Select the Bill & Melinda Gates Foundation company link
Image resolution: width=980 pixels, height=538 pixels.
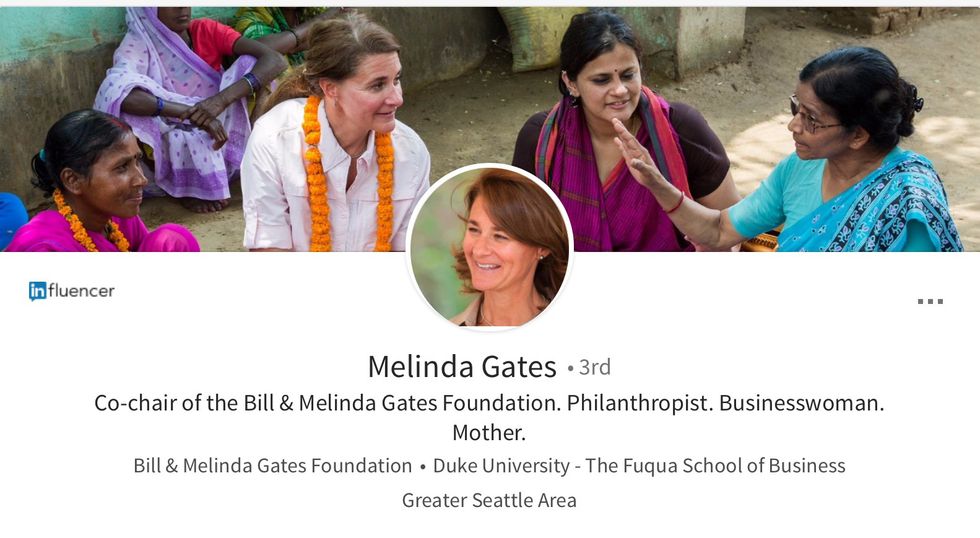(273, 466)
